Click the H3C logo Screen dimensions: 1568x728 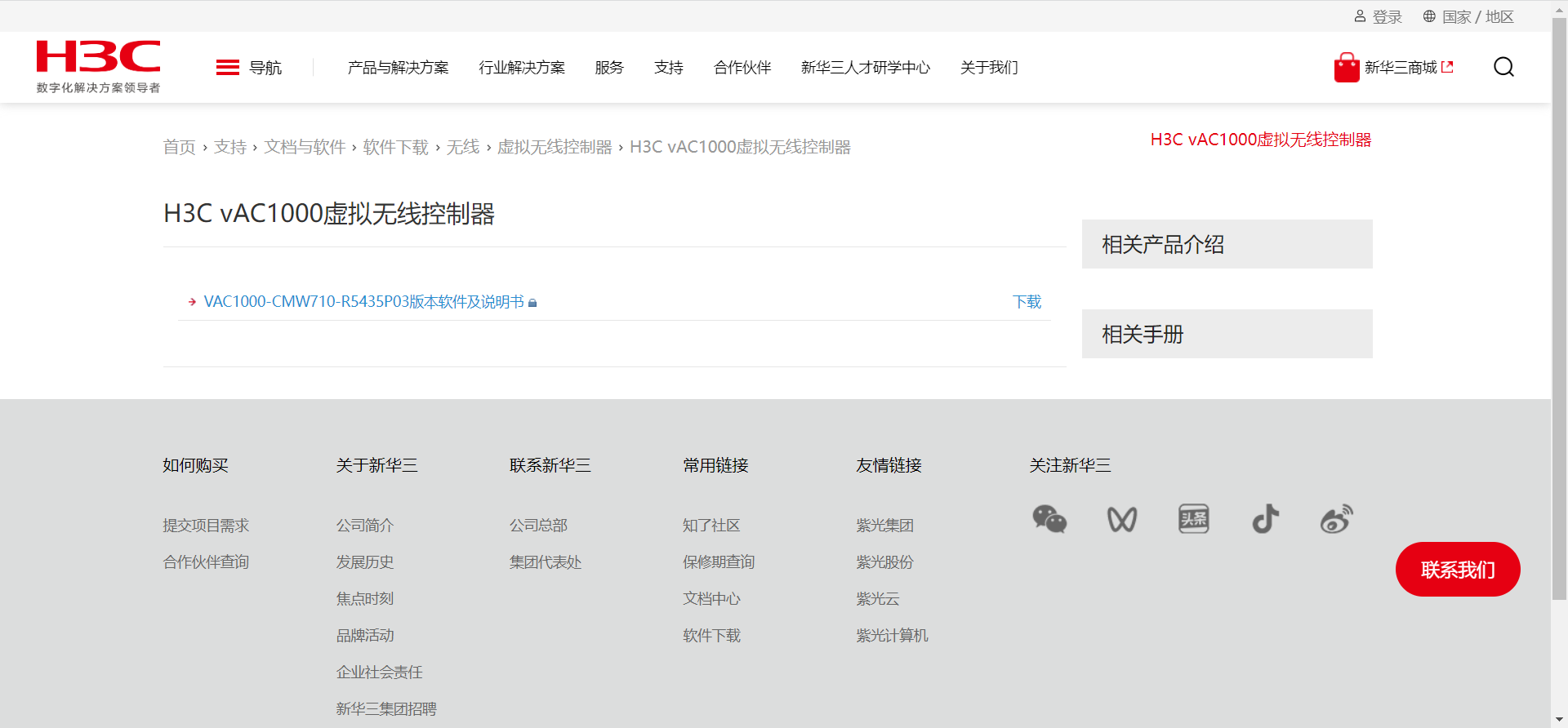(x=98, y=67)
